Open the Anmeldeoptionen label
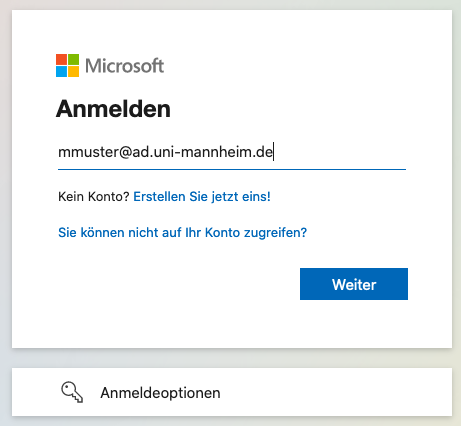 coord(160,393)
